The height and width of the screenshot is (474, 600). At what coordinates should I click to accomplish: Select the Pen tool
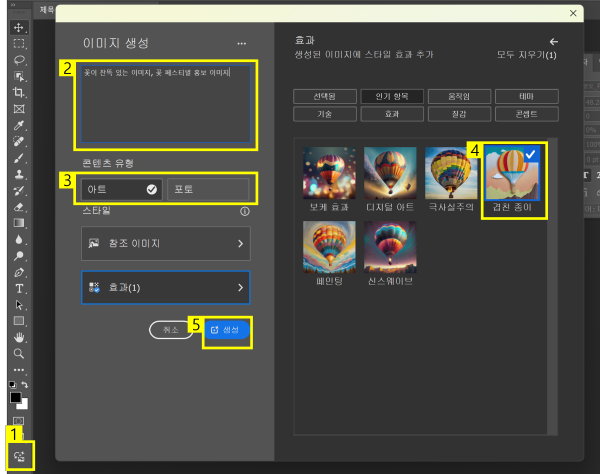tap(18, 272)
